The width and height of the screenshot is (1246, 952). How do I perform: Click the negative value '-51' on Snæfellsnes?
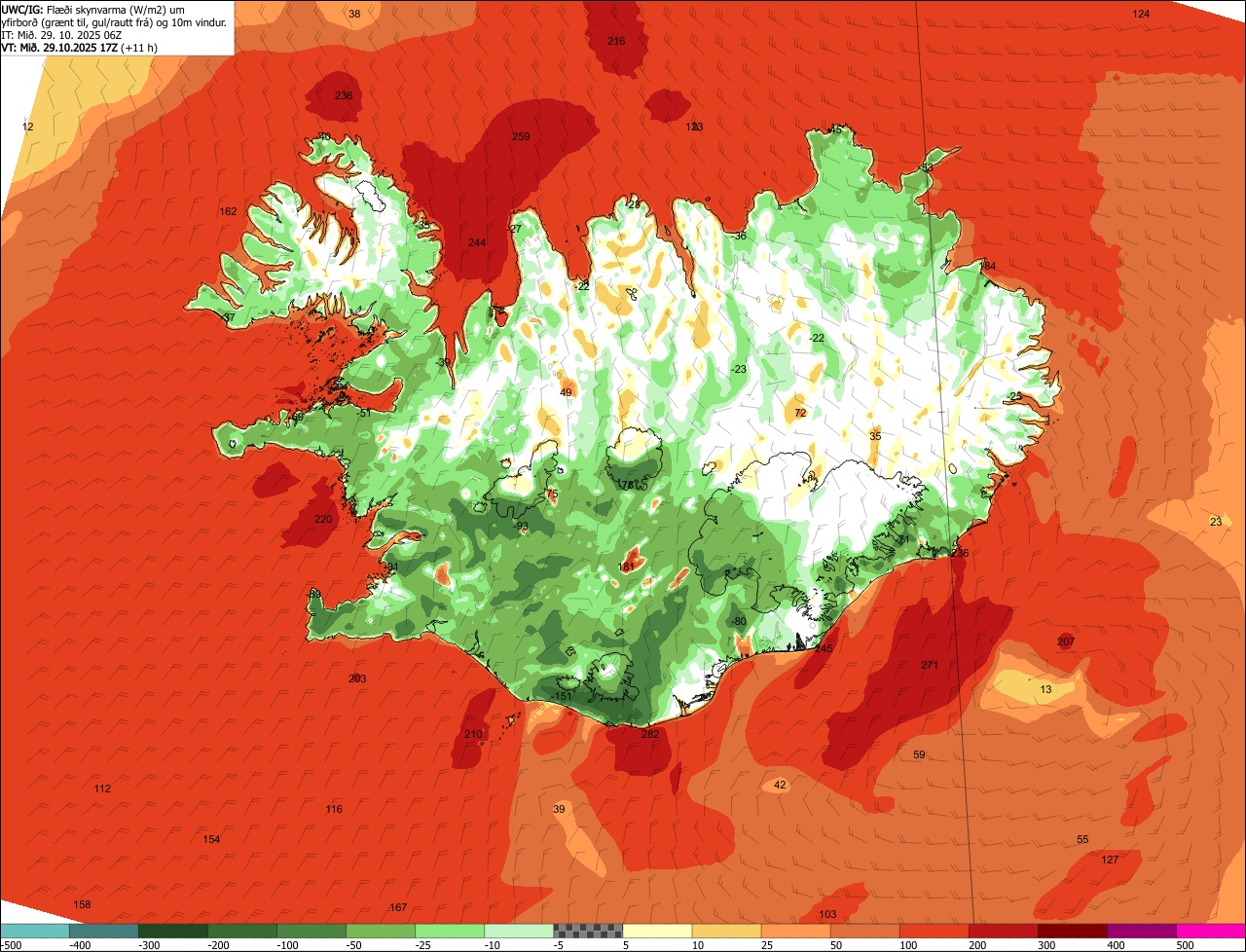tap(364, 413)
